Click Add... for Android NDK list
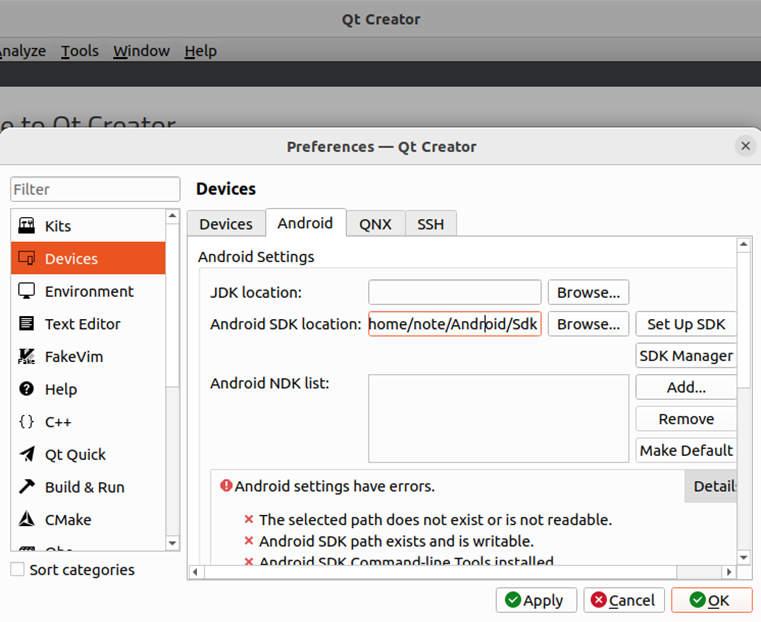 pos(686,387)
